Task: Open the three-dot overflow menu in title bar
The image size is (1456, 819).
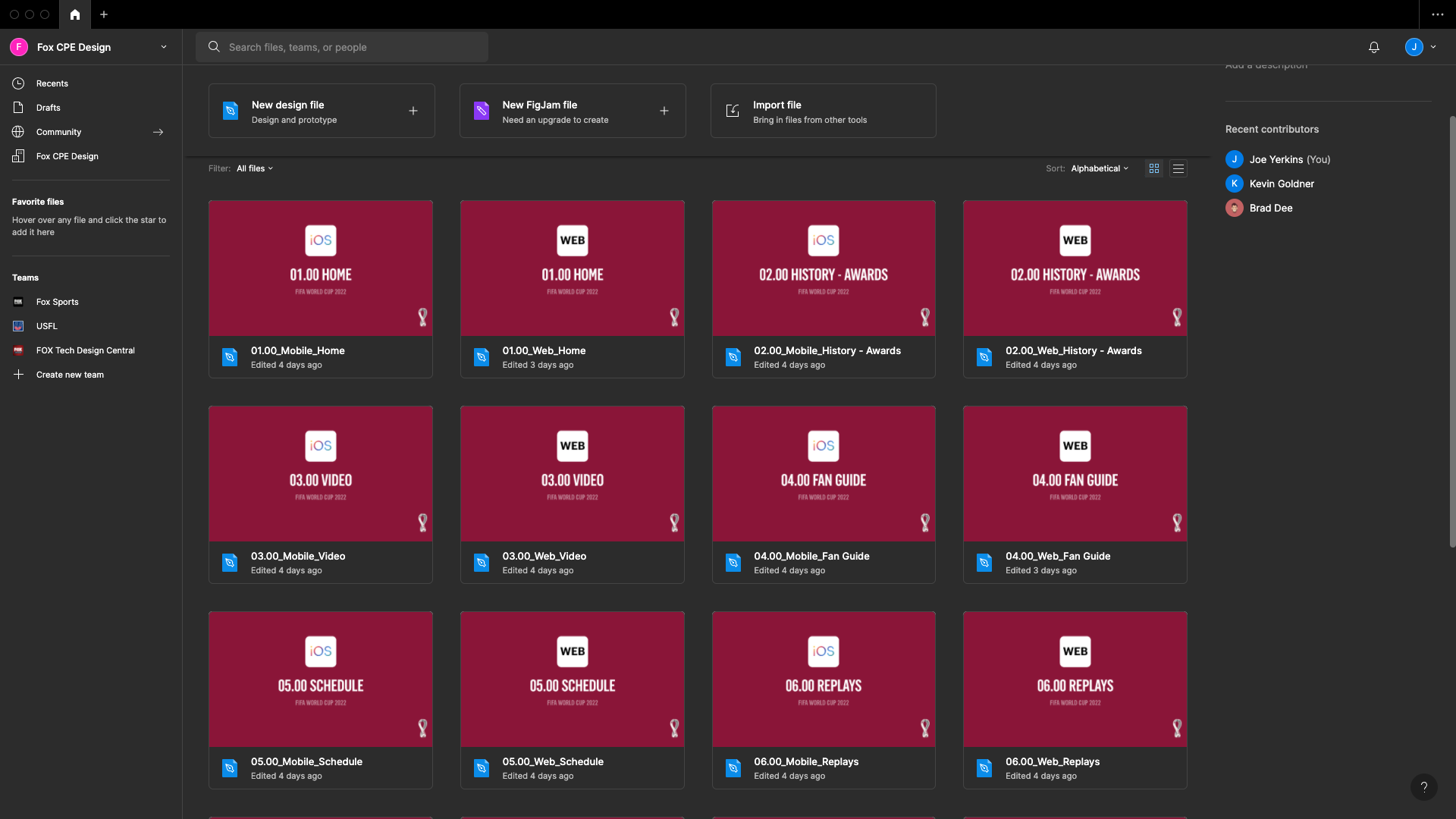Action: 1437,14
